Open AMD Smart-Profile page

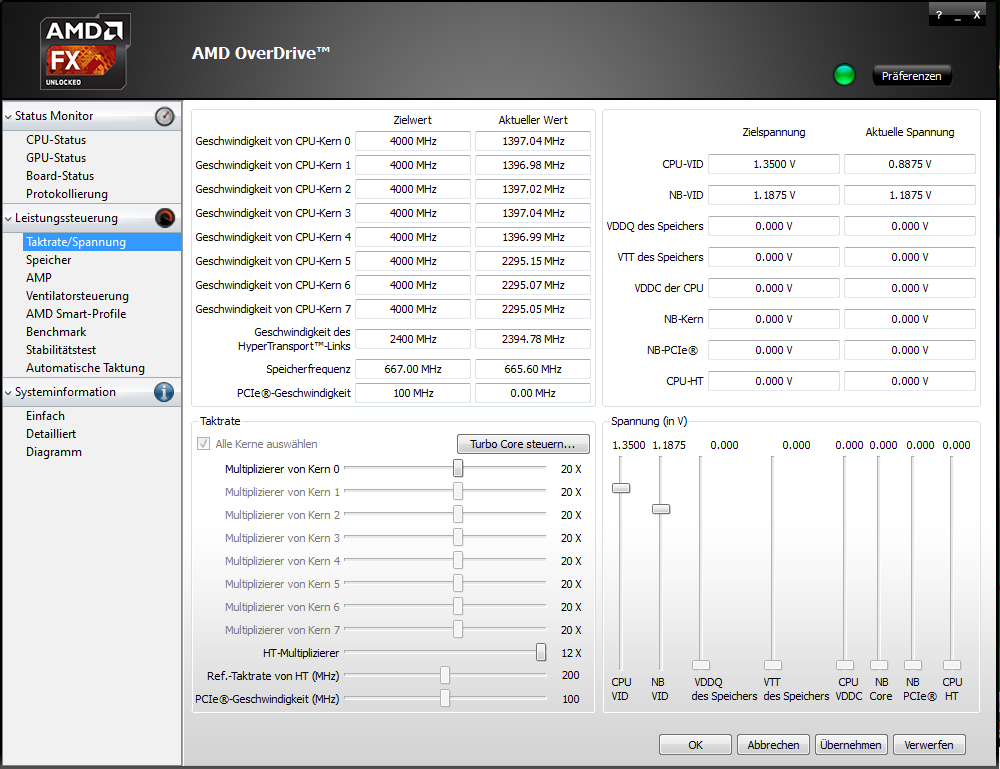pos(76,313)
